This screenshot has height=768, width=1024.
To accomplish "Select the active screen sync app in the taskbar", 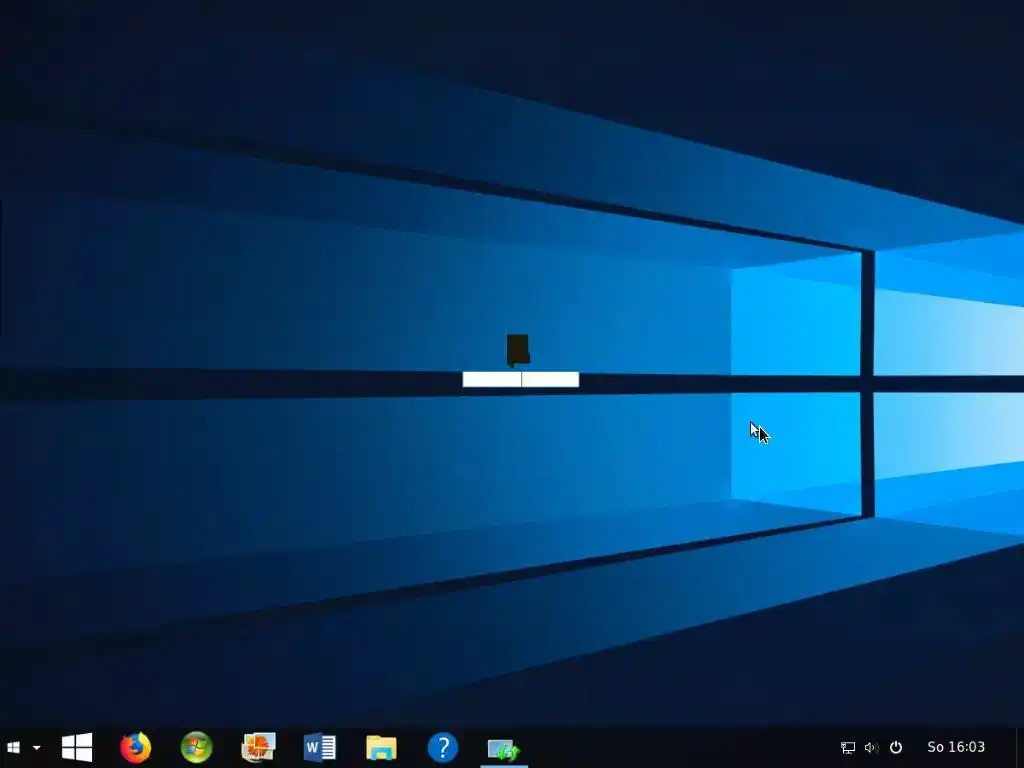I will (504, 748).
